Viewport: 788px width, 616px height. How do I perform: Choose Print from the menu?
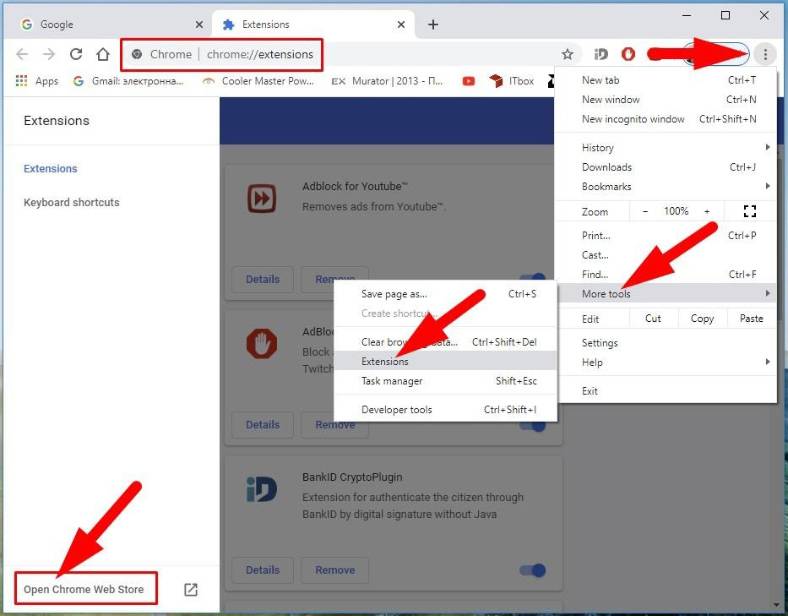666,235
